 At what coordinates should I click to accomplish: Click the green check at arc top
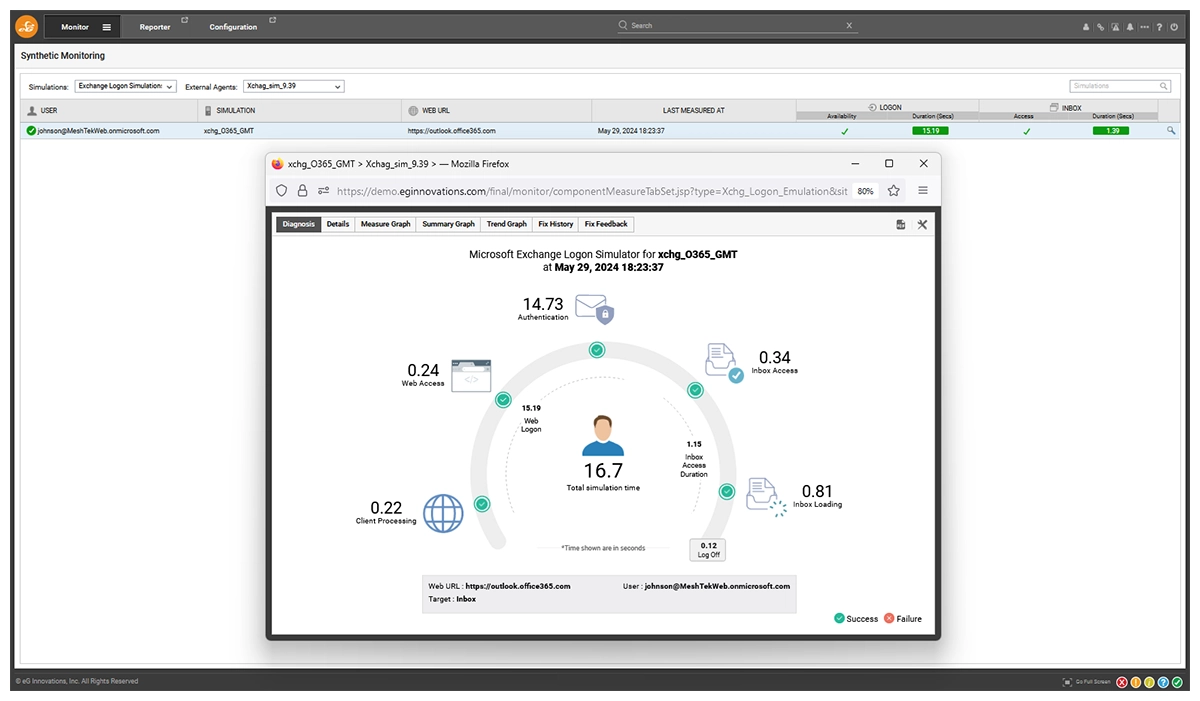coord(597,350)
